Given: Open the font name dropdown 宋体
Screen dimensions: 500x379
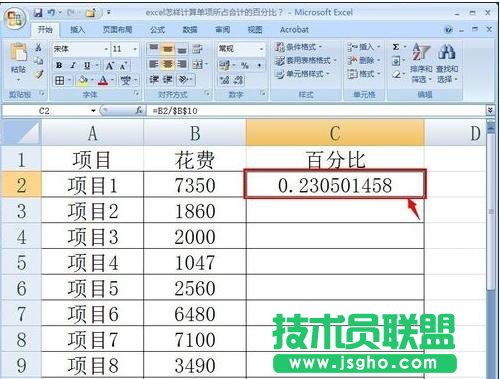Looking at the screenshot, I should click(x=106, y=49).
